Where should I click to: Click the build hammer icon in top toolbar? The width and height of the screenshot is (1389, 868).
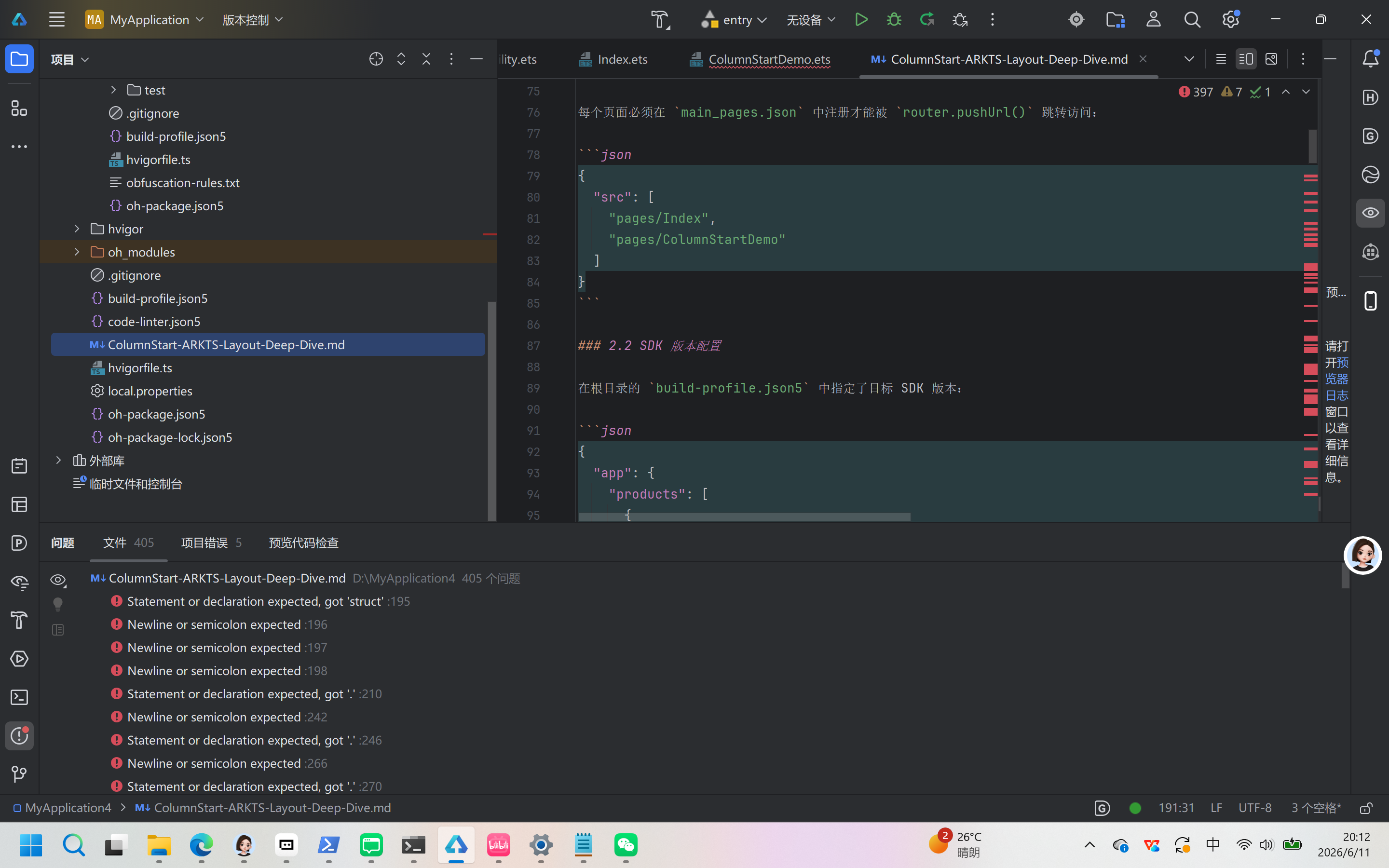coord(660,19)
